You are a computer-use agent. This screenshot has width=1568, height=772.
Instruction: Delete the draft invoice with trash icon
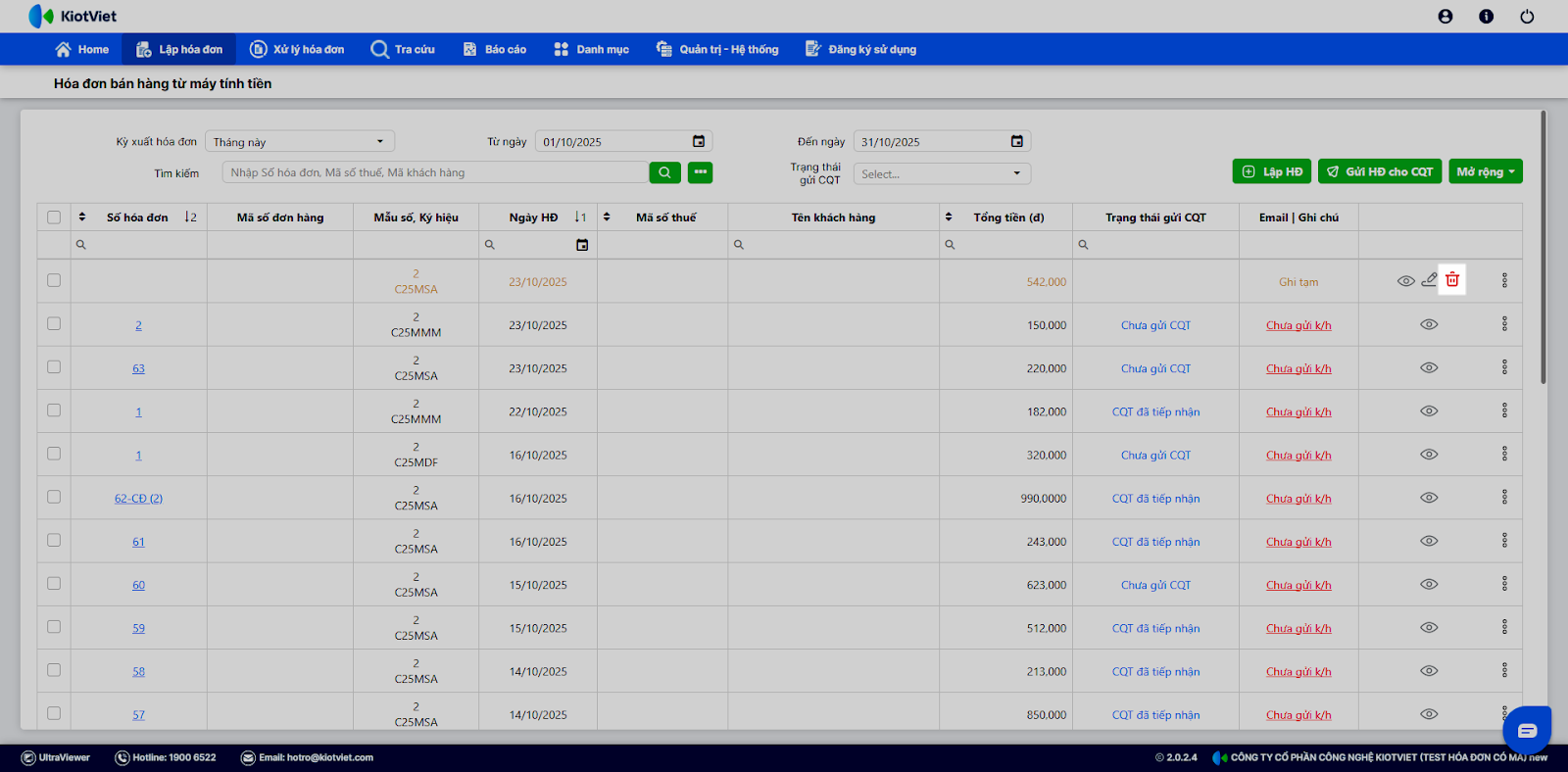(x=1452, y=280)
